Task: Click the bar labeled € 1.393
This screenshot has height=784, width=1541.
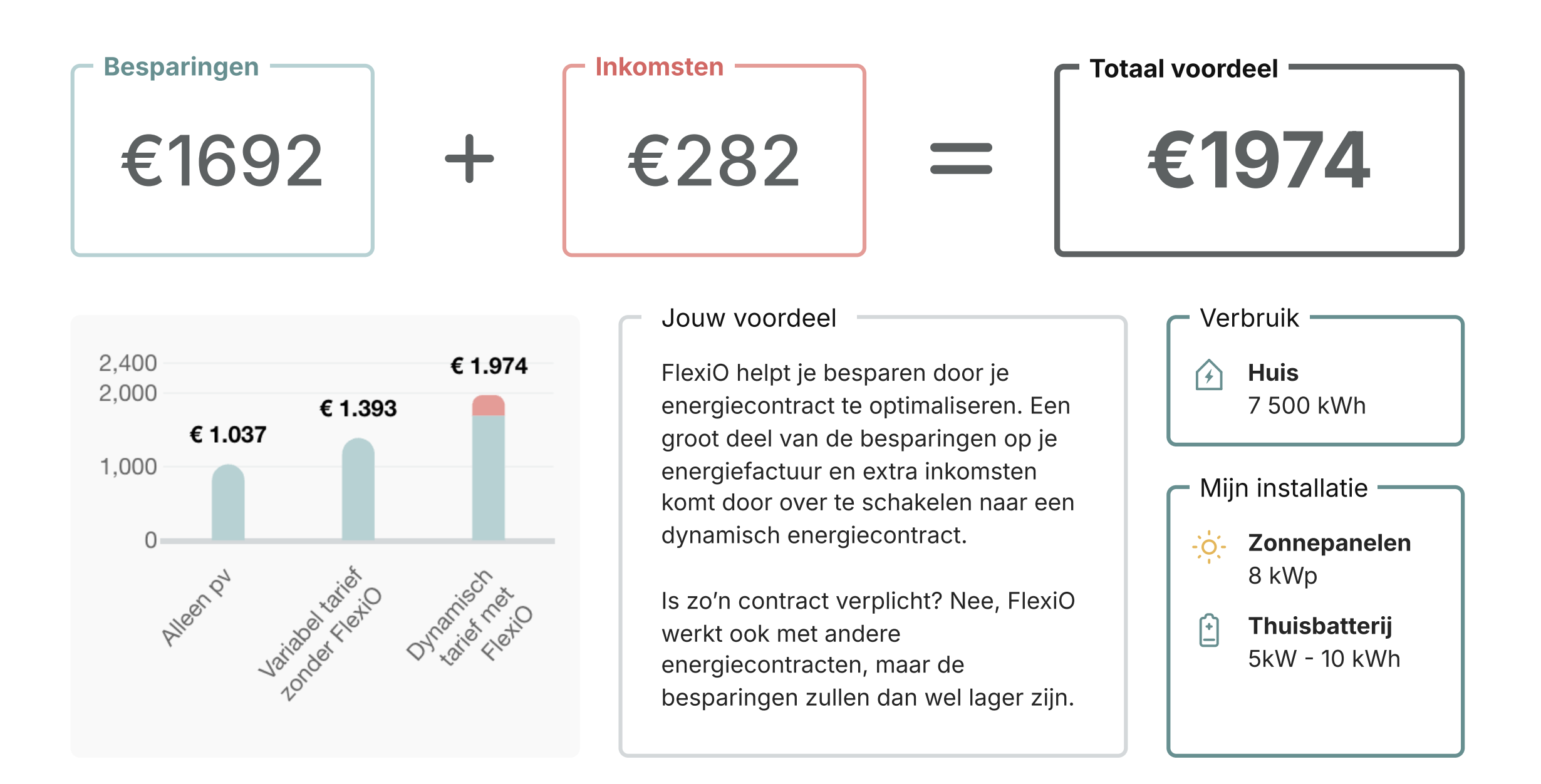Action: [358, 490]
